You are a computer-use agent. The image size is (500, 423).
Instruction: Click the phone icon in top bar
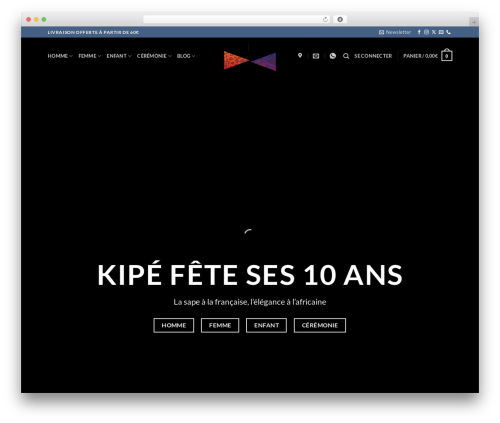point(448,32)
